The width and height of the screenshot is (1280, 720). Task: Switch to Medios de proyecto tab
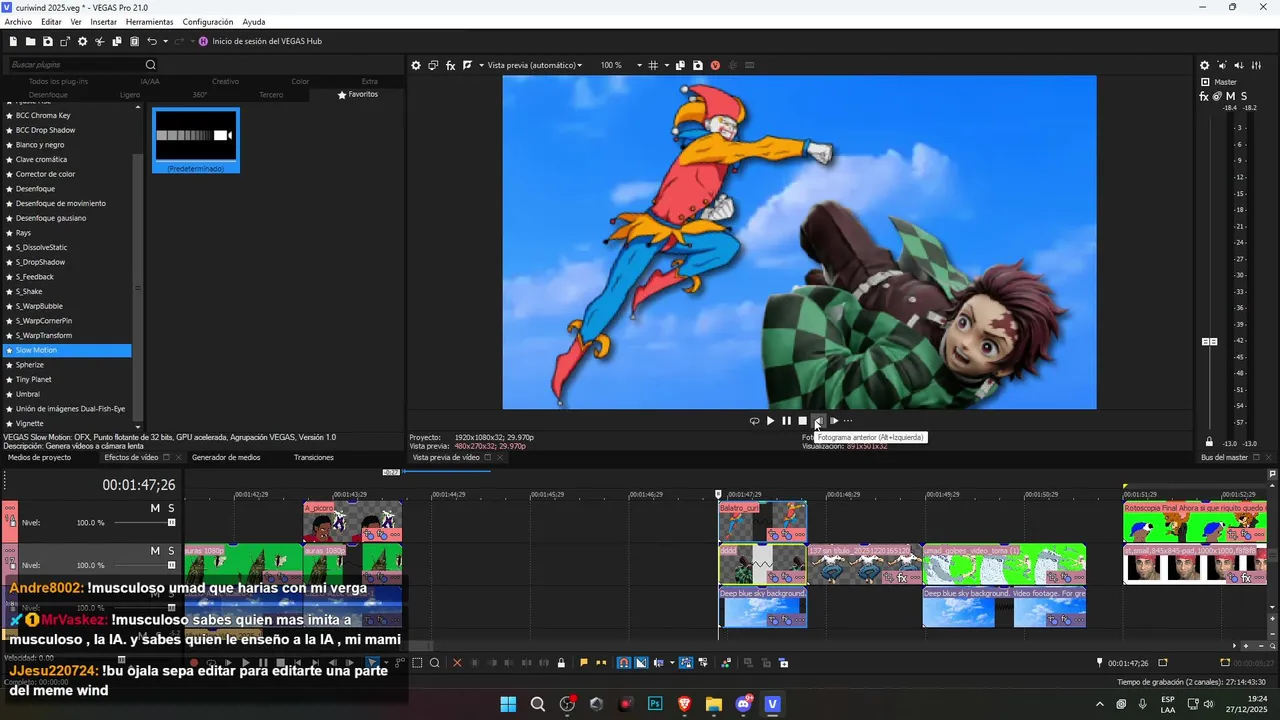coord(40,458)
